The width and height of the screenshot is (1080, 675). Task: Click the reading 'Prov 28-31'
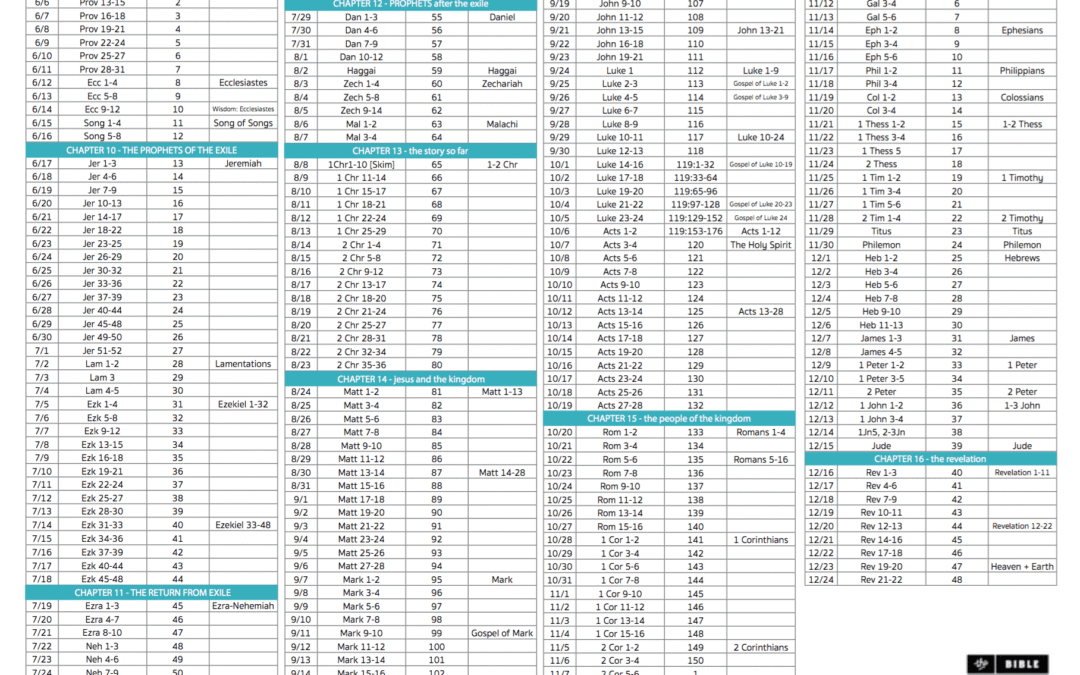click(x=102, y=70)
